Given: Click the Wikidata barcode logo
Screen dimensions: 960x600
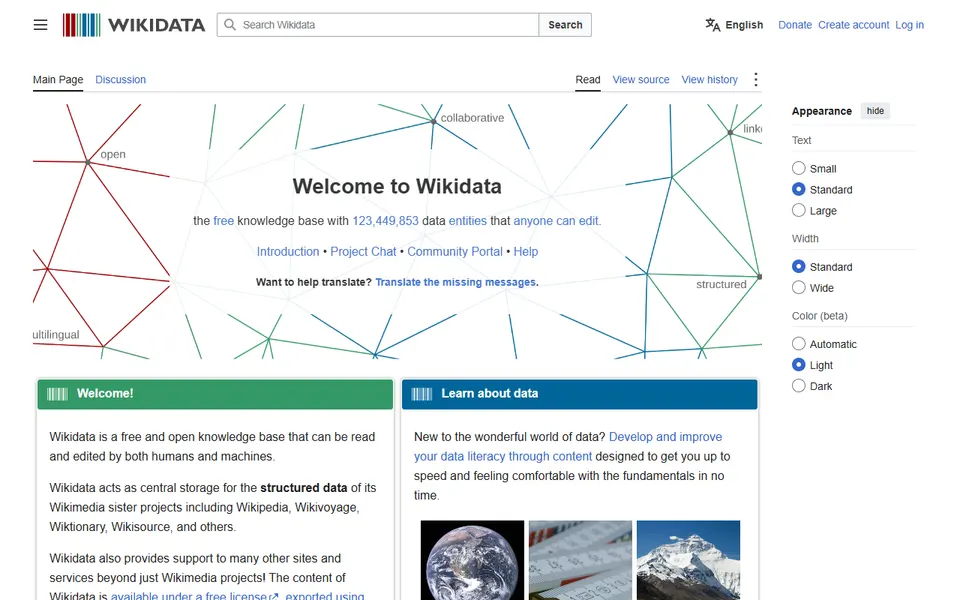Looking at the screenshot, I should 81,25.
